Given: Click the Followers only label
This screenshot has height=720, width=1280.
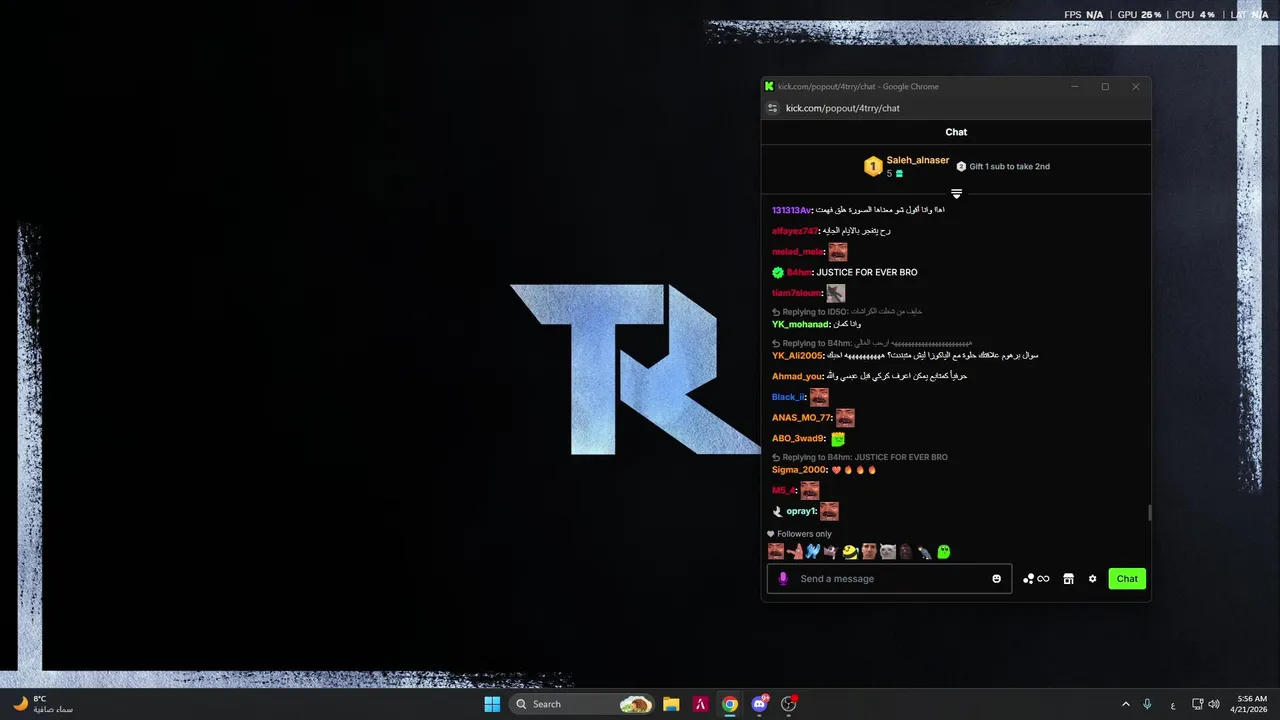Looking at the screenshot, I should coord(804,534).
